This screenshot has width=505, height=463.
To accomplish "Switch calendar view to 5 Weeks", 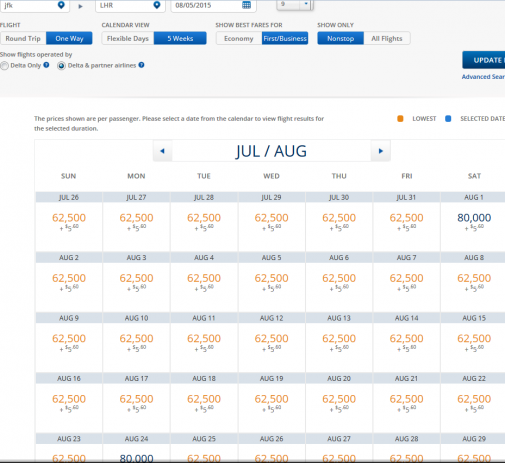I will tap(180, 38).
